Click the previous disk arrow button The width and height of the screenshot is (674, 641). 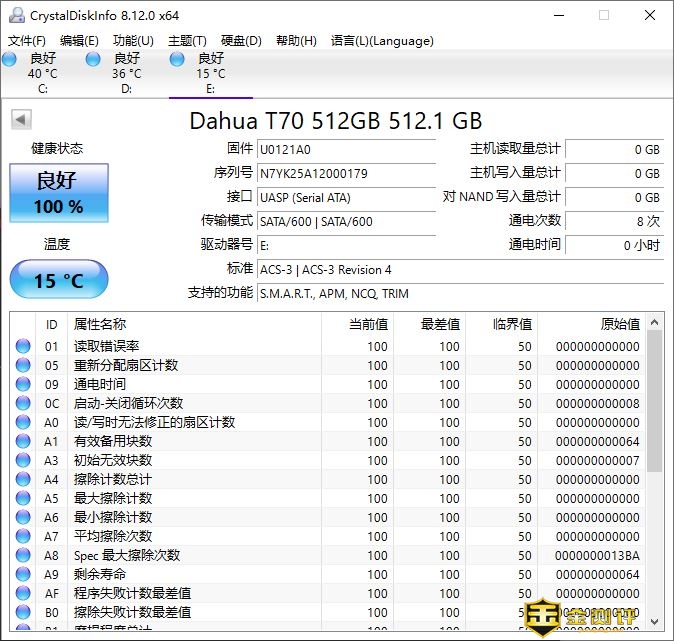pyautogui.click(x=20, y=120)
